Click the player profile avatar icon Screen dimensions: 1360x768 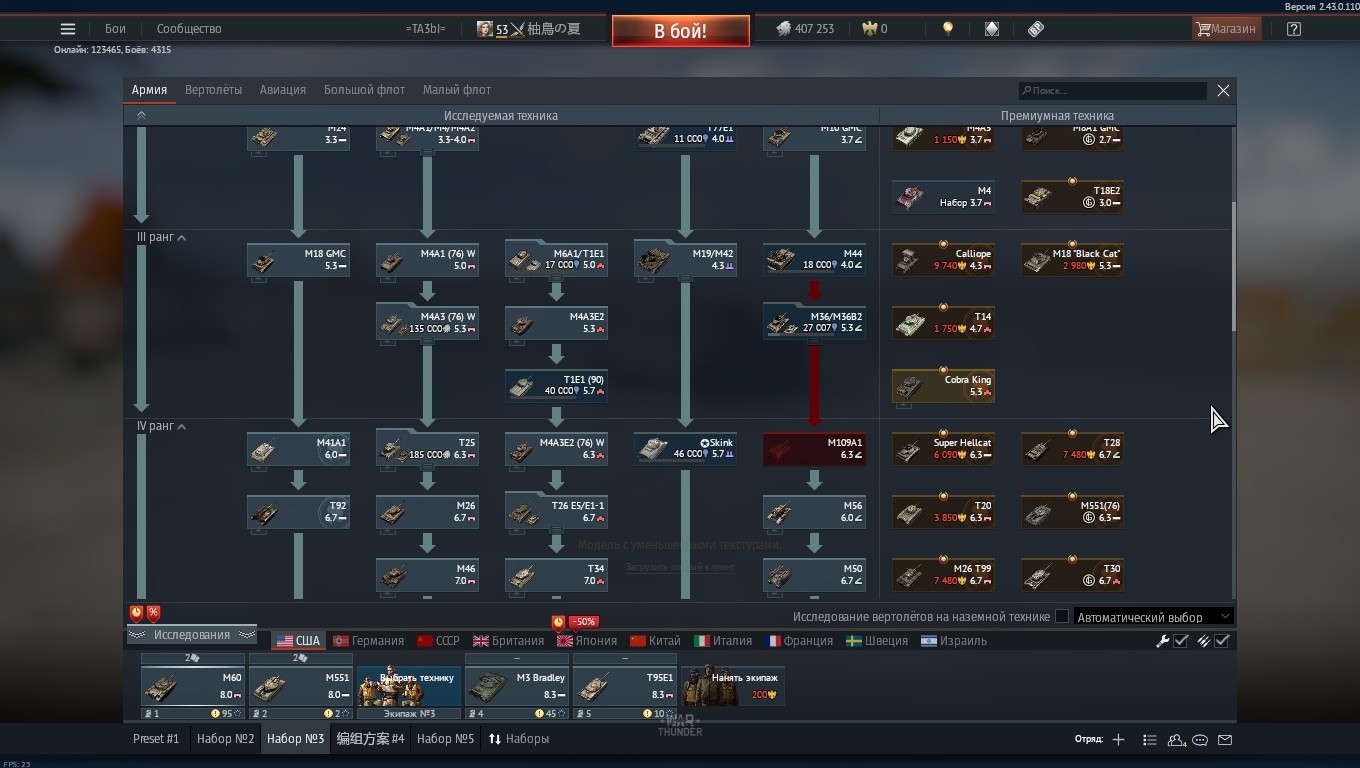(485, 29)
